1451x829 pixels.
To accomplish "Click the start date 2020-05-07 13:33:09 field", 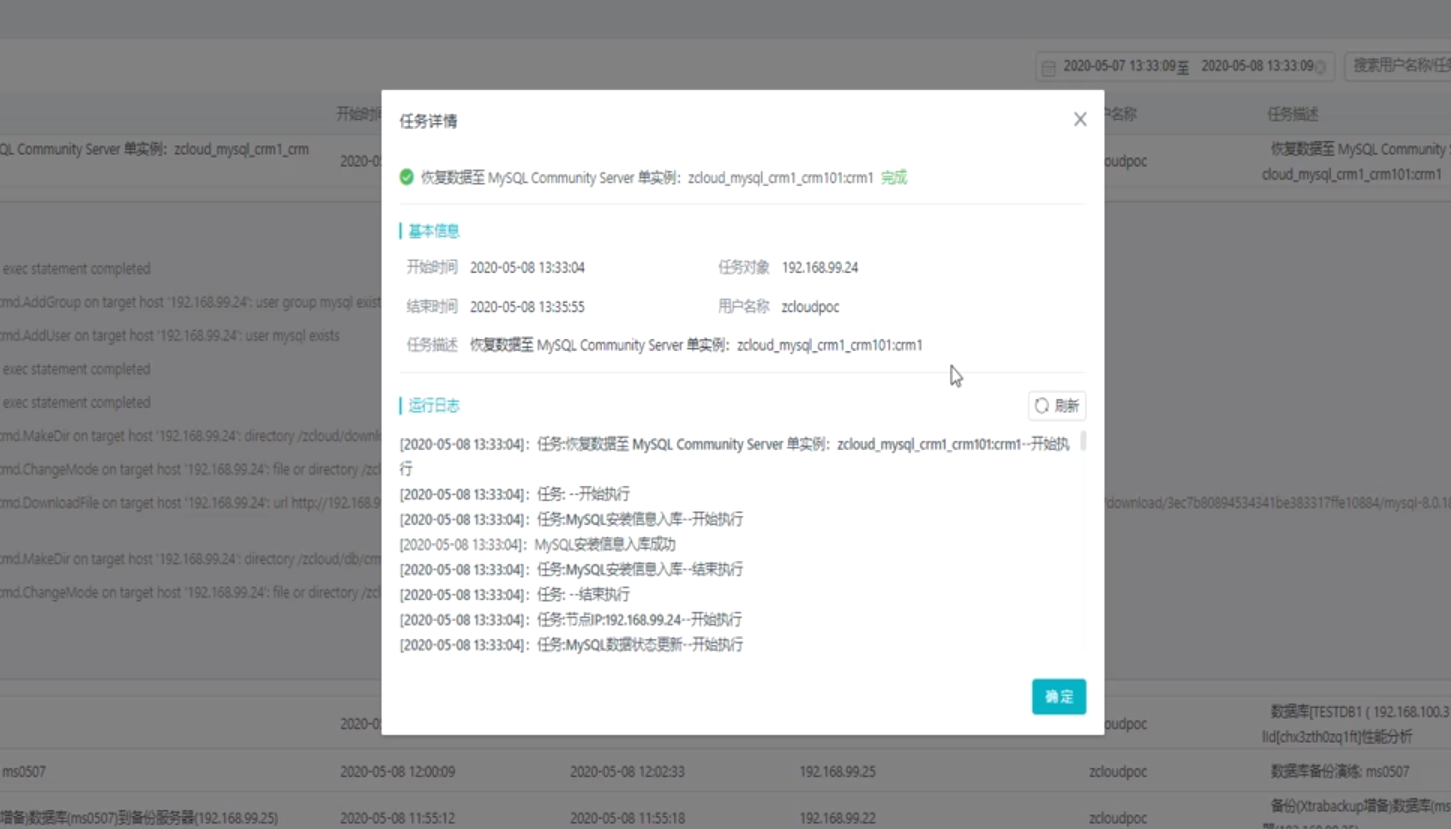I will (x=1119, y=67).
